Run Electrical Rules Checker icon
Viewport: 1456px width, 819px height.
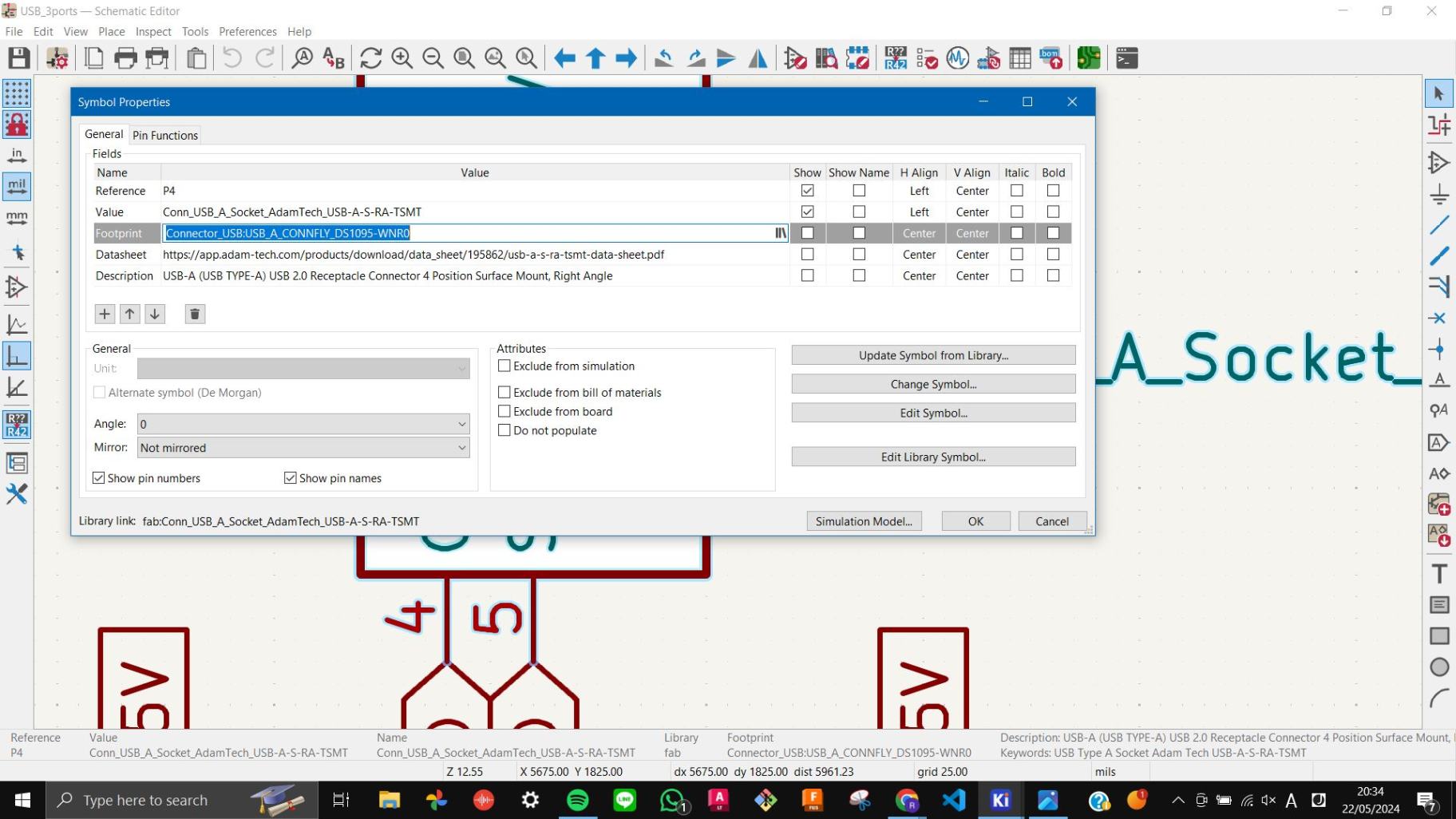tap(927, 58)
